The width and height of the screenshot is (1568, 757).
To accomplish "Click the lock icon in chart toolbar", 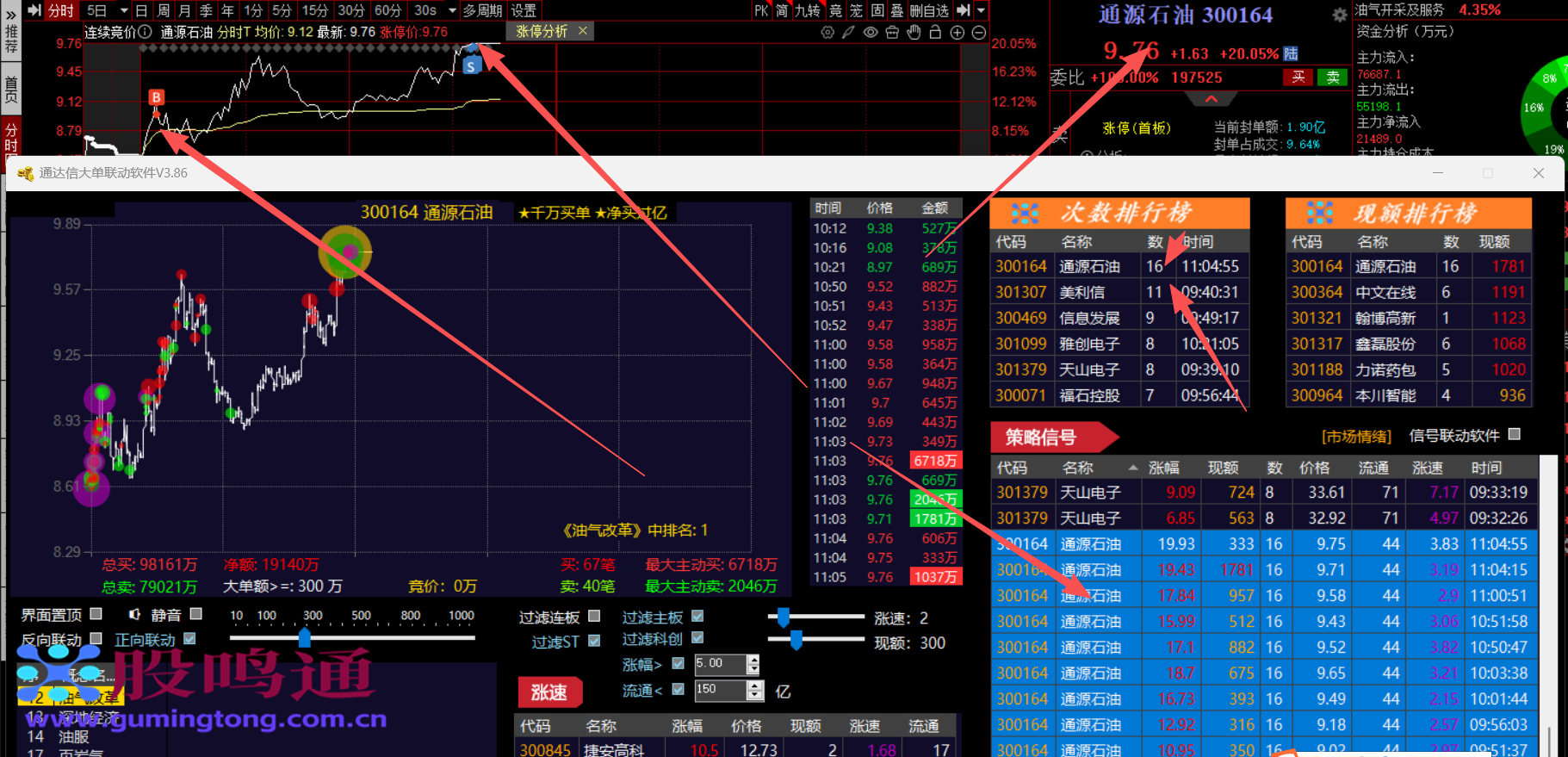I will pos(935,32).
